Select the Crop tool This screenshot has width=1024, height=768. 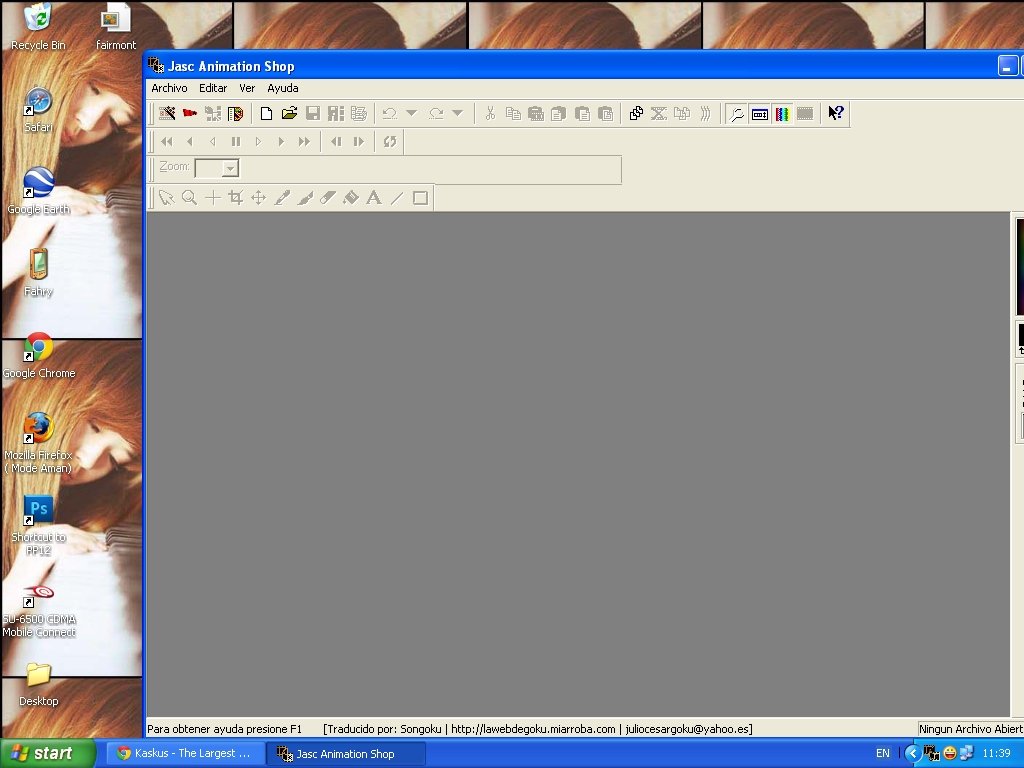236,198
